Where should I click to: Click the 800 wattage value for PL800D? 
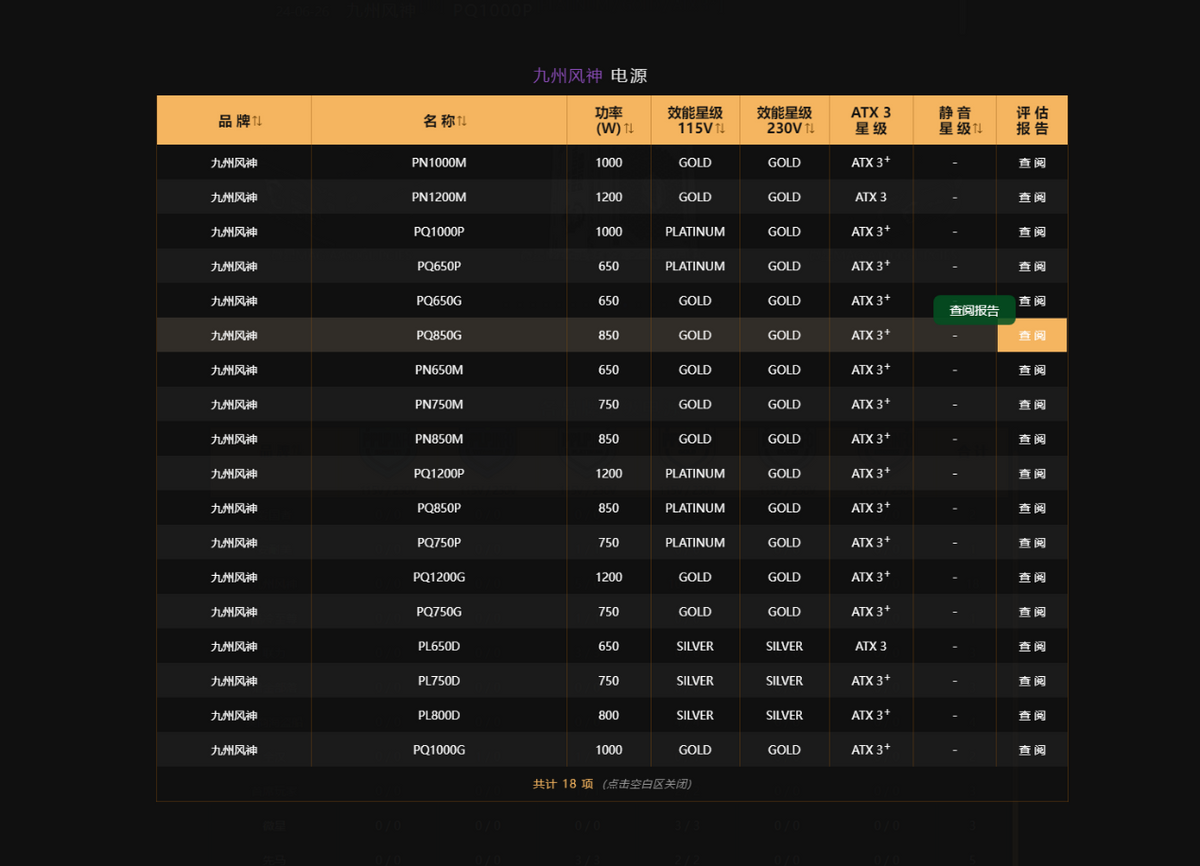pos(609,715)
